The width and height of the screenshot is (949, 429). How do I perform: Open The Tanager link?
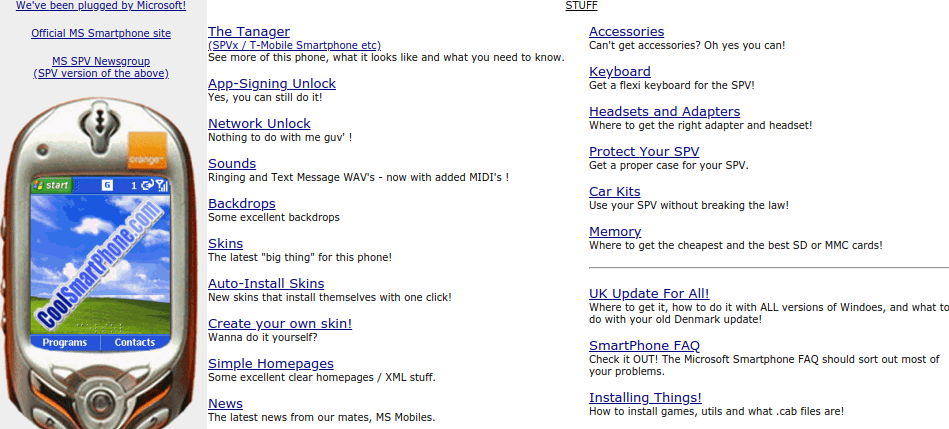[x=249, y=31]
